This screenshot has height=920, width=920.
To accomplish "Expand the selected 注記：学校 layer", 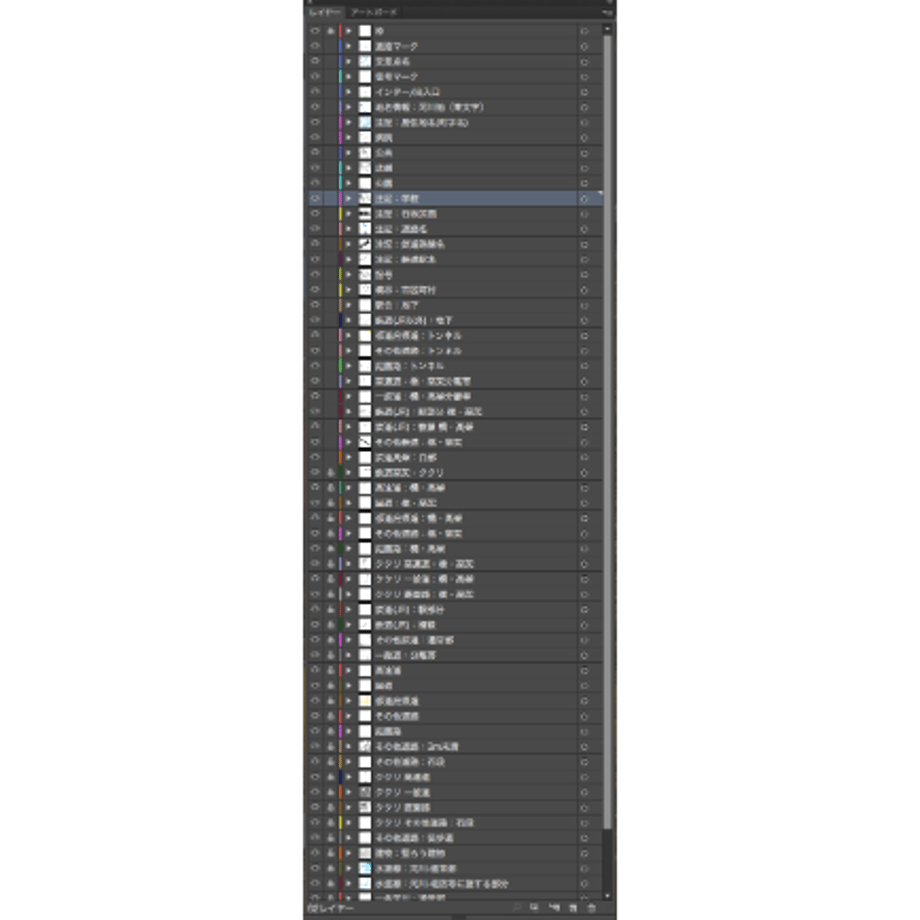I will click(x=349, y=198).
